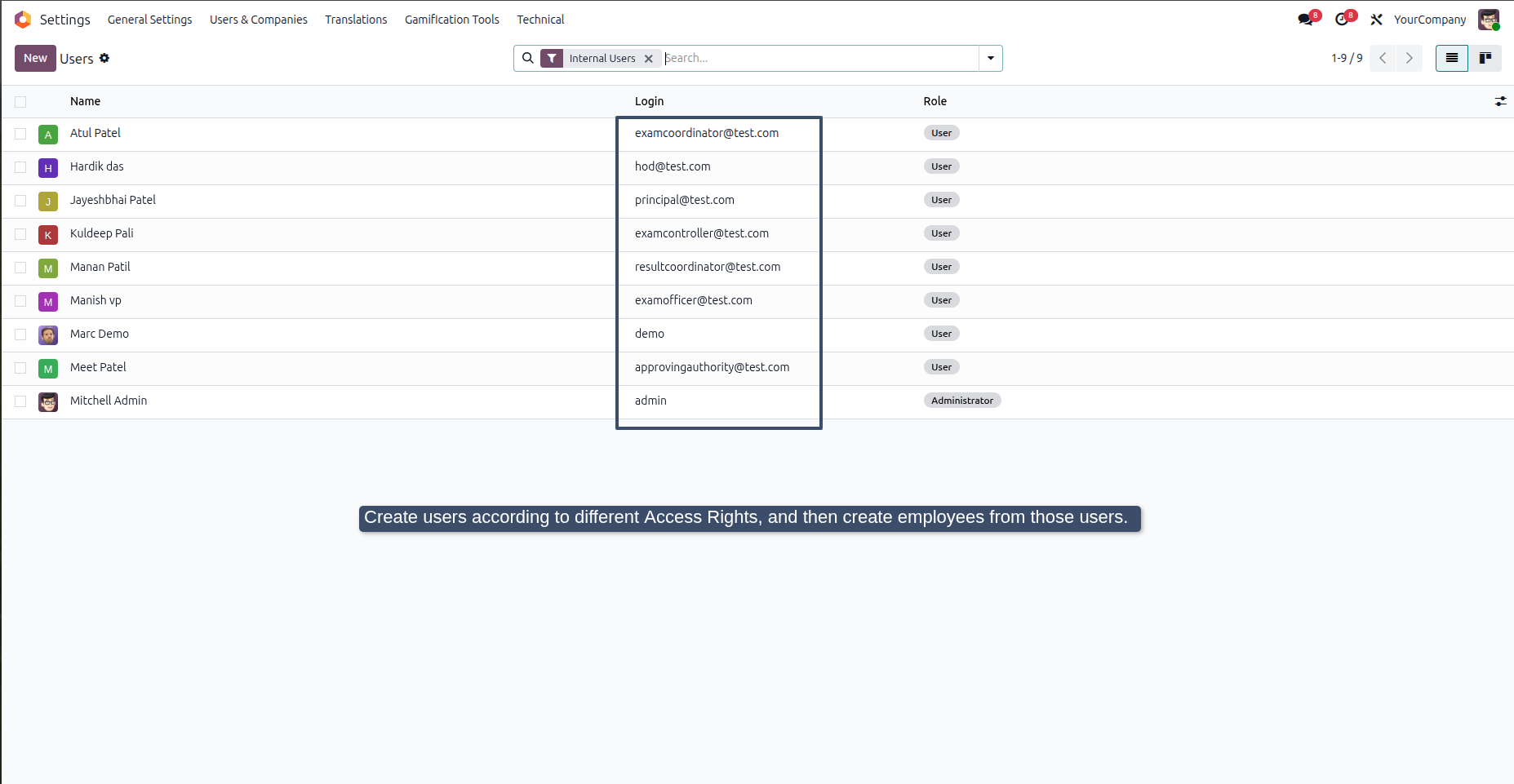Switch to kanban view
1514x784 pixels.
pos(1485,58)
